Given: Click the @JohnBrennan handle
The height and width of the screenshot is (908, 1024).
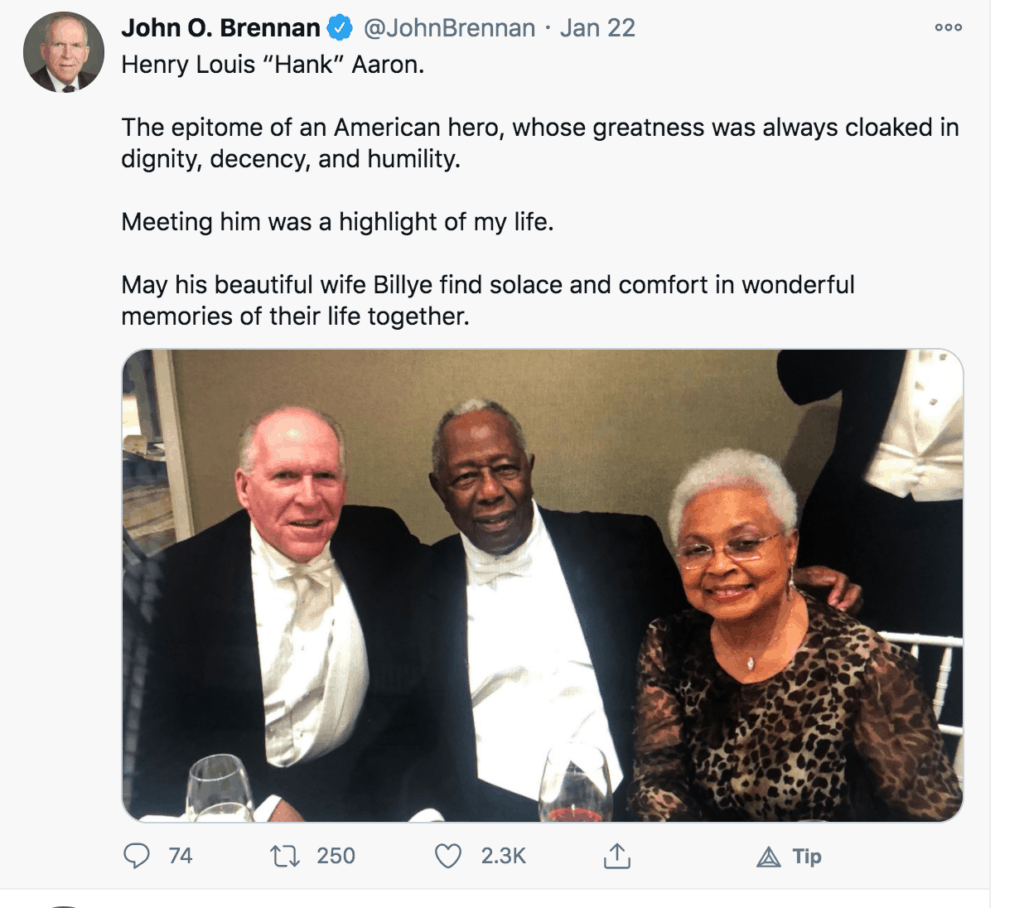Looking at the screenshot, I should pos(449,28).
